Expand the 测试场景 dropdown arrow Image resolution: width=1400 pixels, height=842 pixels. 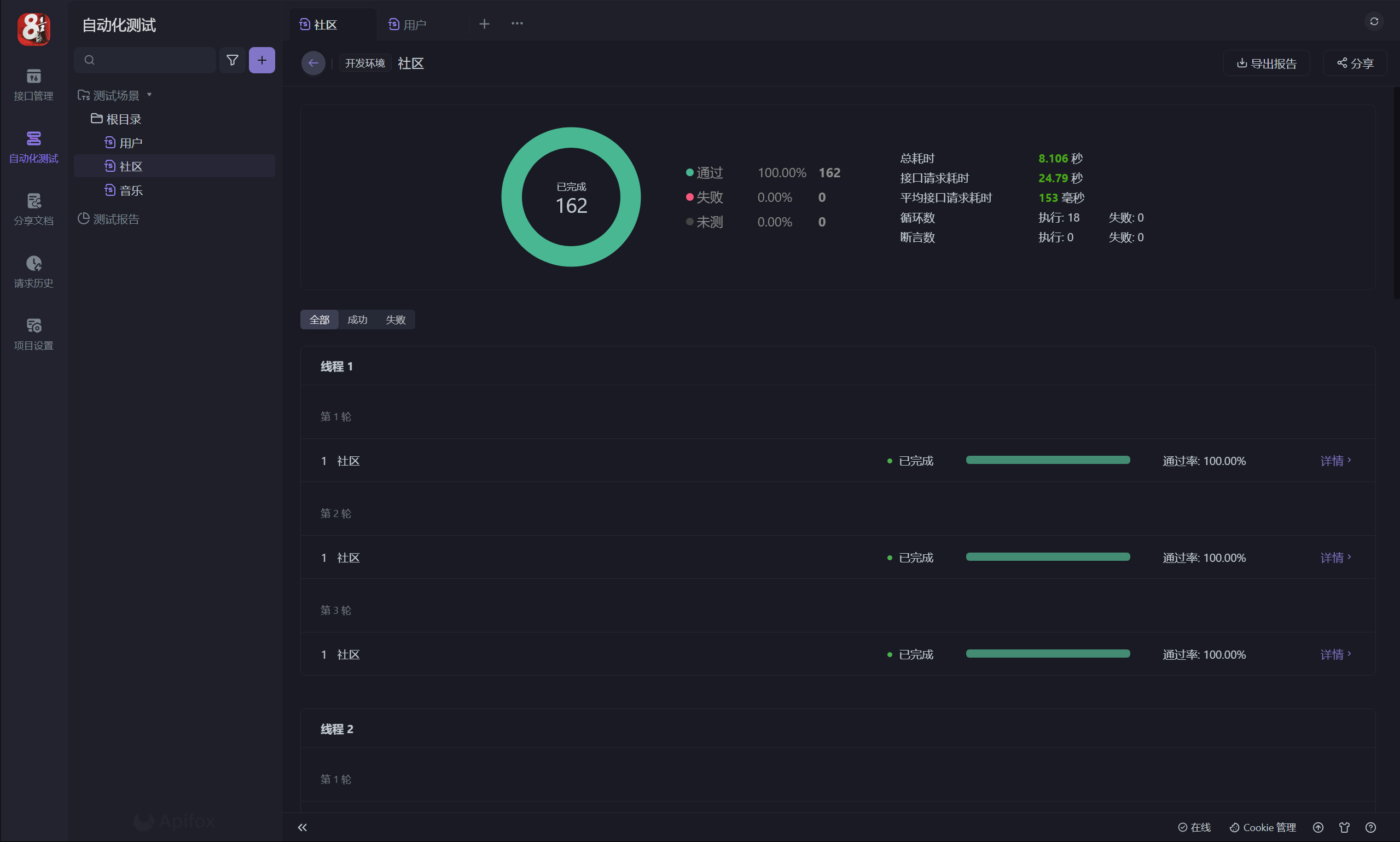[x=149, y=95]
